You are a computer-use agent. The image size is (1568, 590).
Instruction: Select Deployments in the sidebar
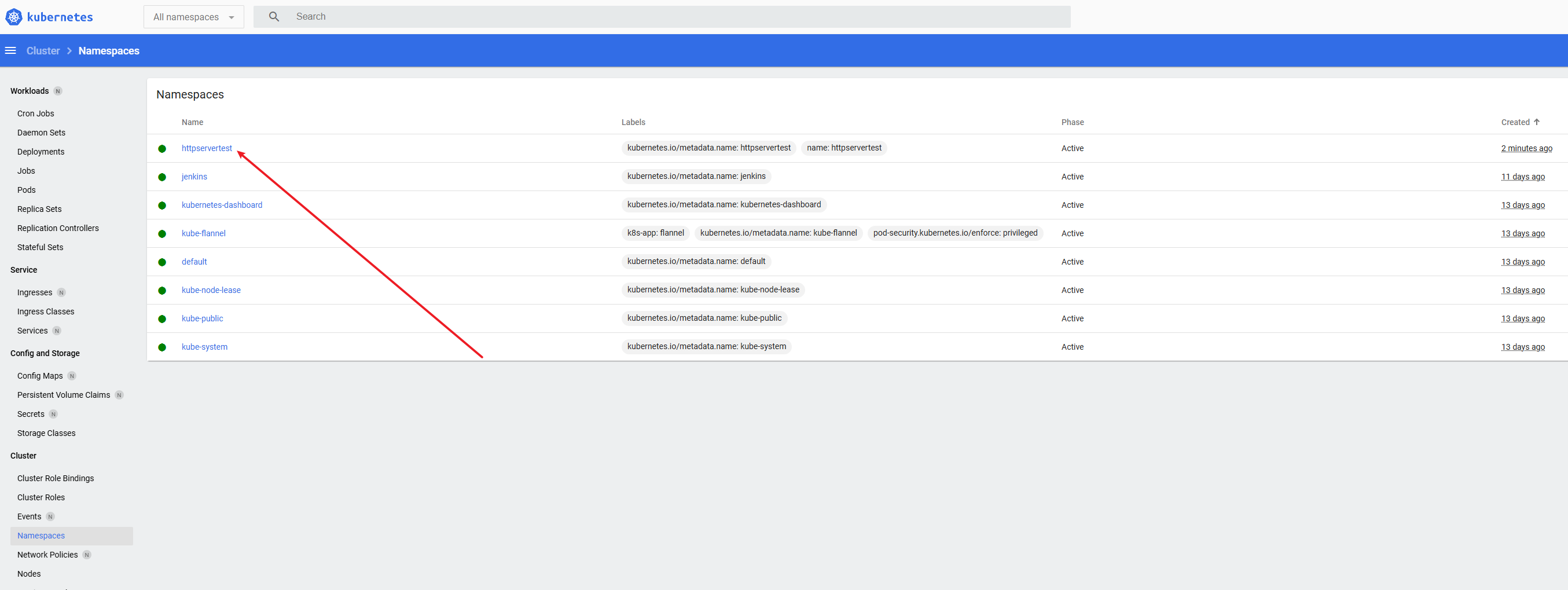point(41,152)
